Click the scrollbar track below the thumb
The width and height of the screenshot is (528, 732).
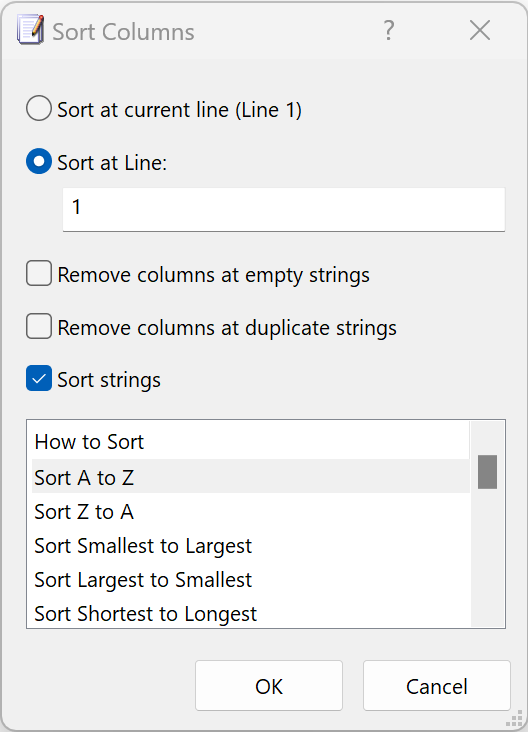click(487, 558)
